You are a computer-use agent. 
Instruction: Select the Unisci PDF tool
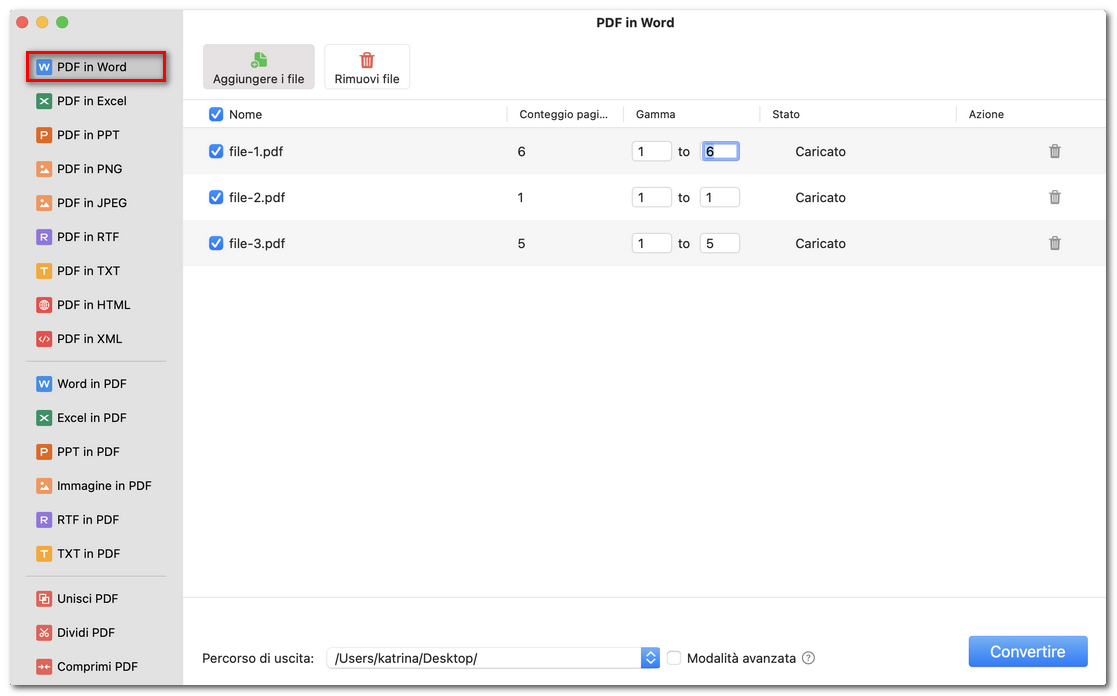(x=94, y=598)
